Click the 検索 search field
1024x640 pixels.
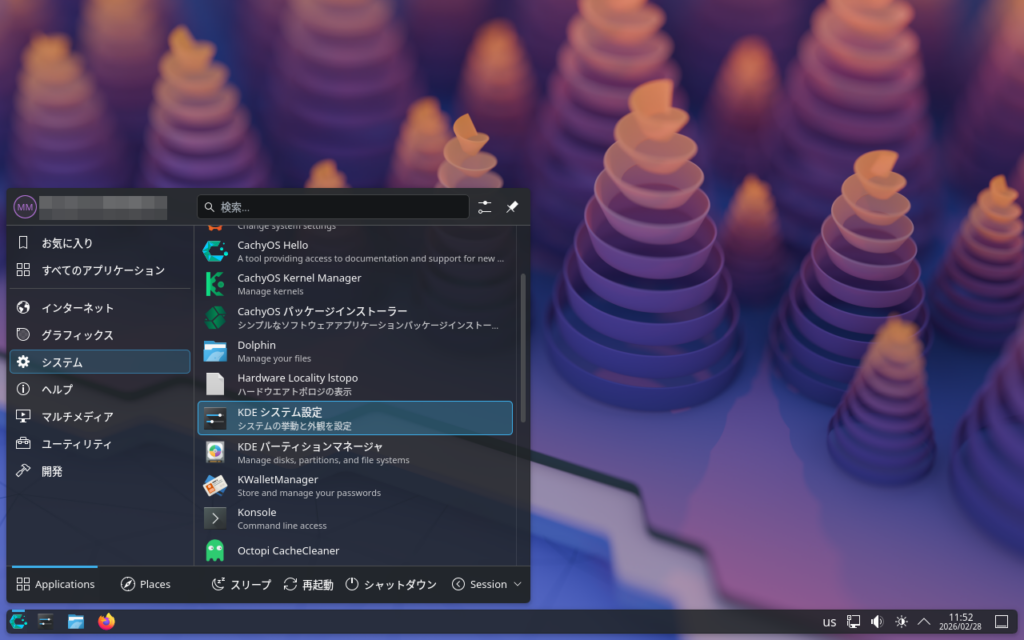[333, 207]
